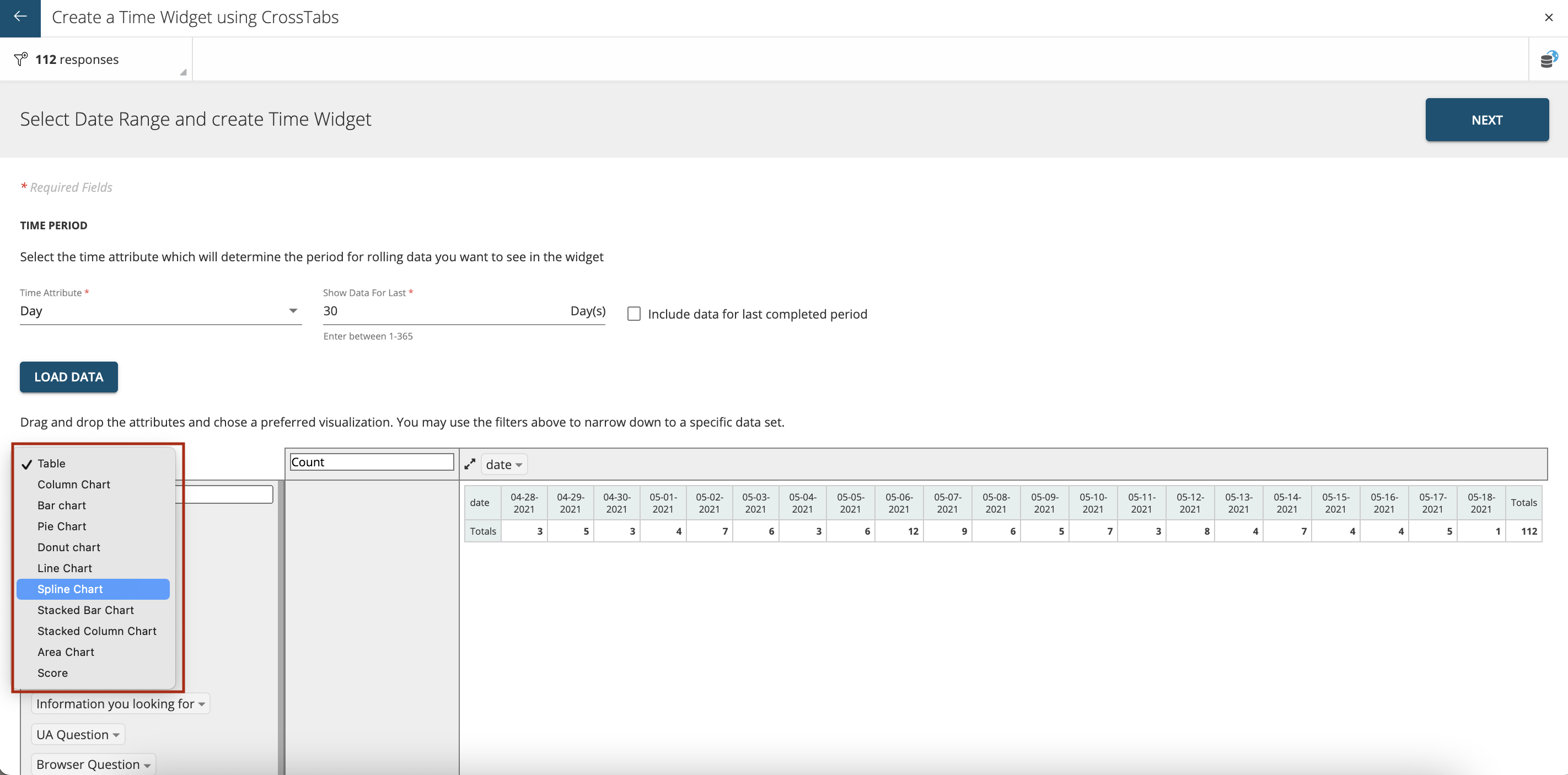Click the NEXT button
This screenshot has height=775, width=1568.
(1486, 120)
